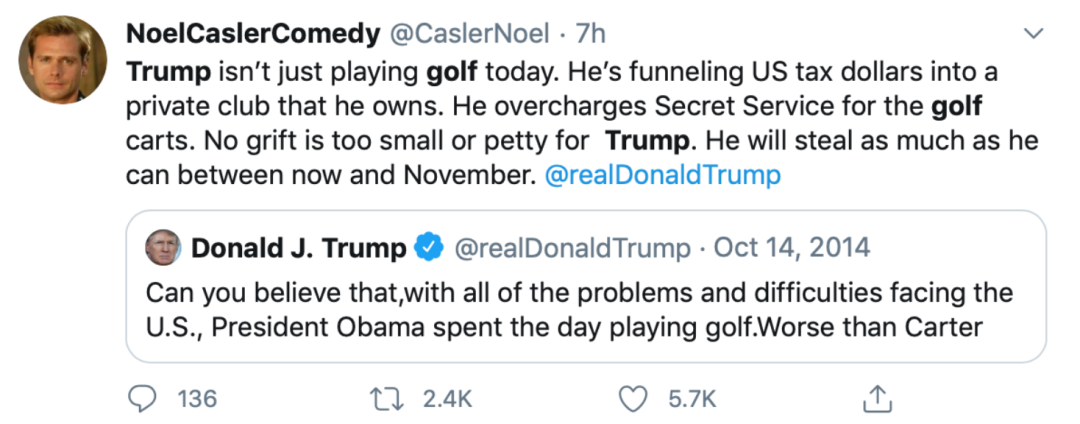The height and width of the screenshot is (424, 1080).
Task: Expand the tweet options chevron menu
Action: click(x=1034, y=35)
